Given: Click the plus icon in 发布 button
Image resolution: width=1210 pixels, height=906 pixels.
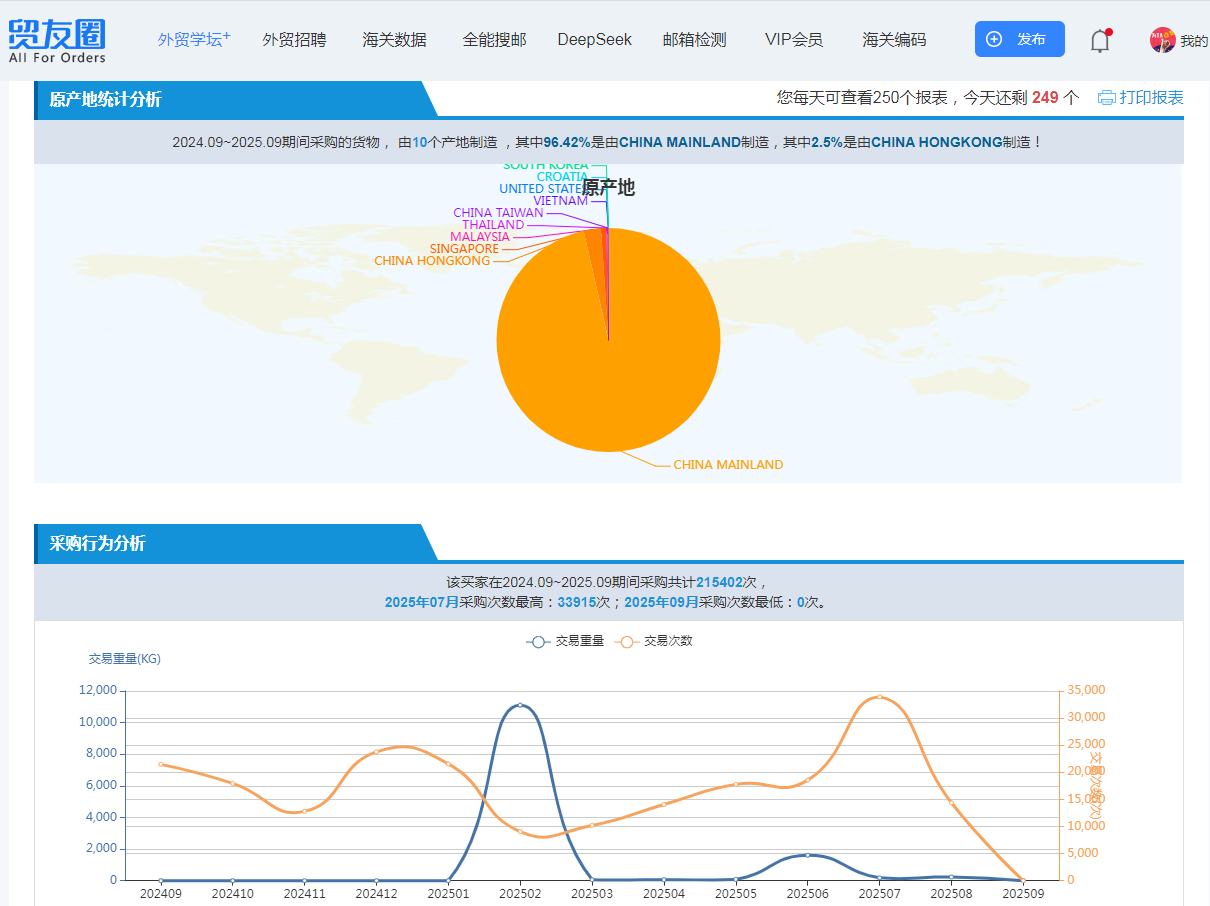Looking at the screenshot, I should pyautogui.click(x=994, y=40).
